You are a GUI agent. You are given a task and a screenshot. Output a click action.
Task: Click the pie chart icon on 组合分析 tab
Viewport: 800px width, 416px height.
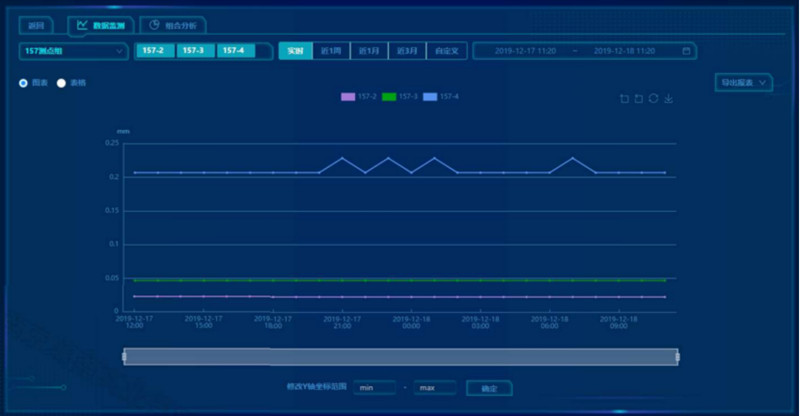pyautogui.click(x=155, y=25)
